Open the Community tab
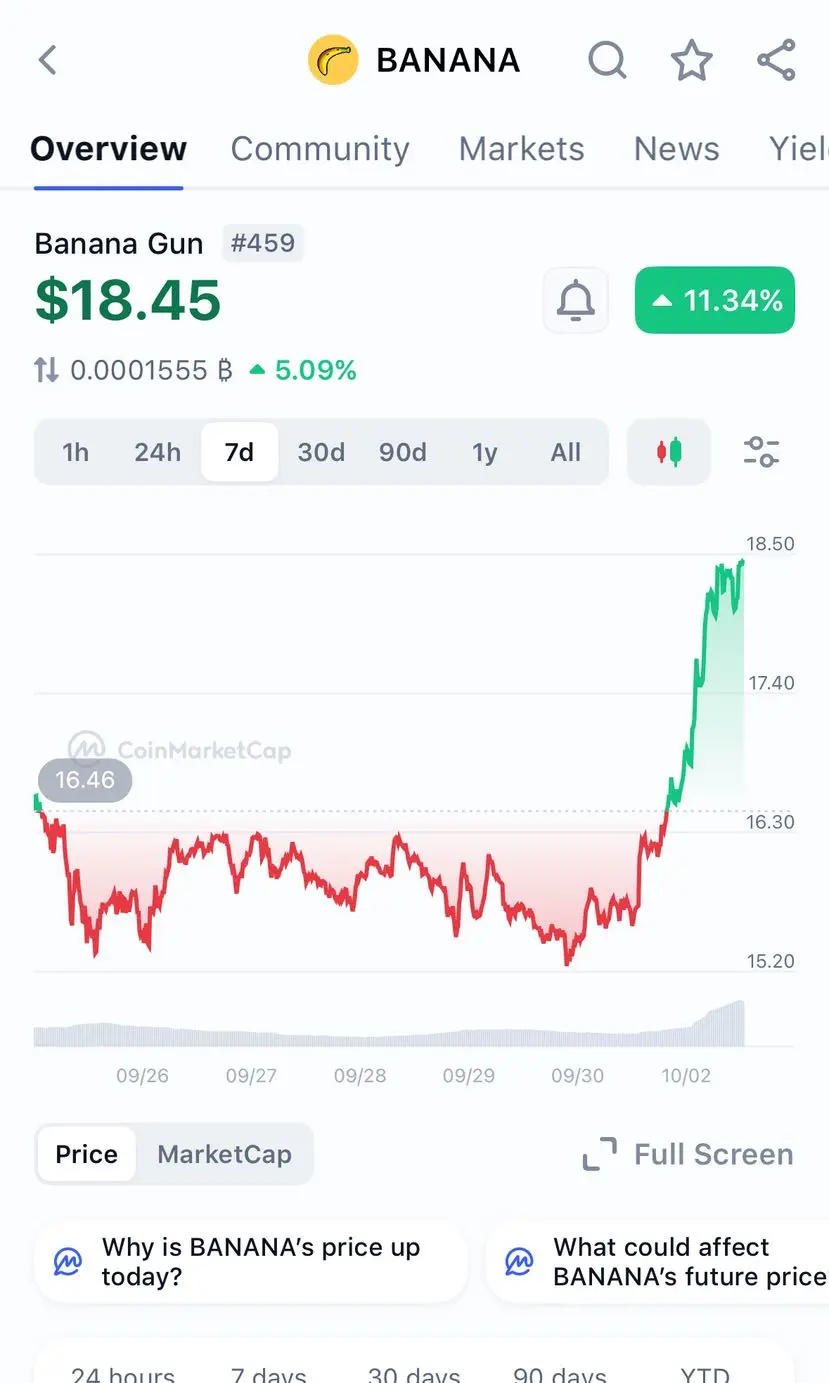 tap(320, 149)
